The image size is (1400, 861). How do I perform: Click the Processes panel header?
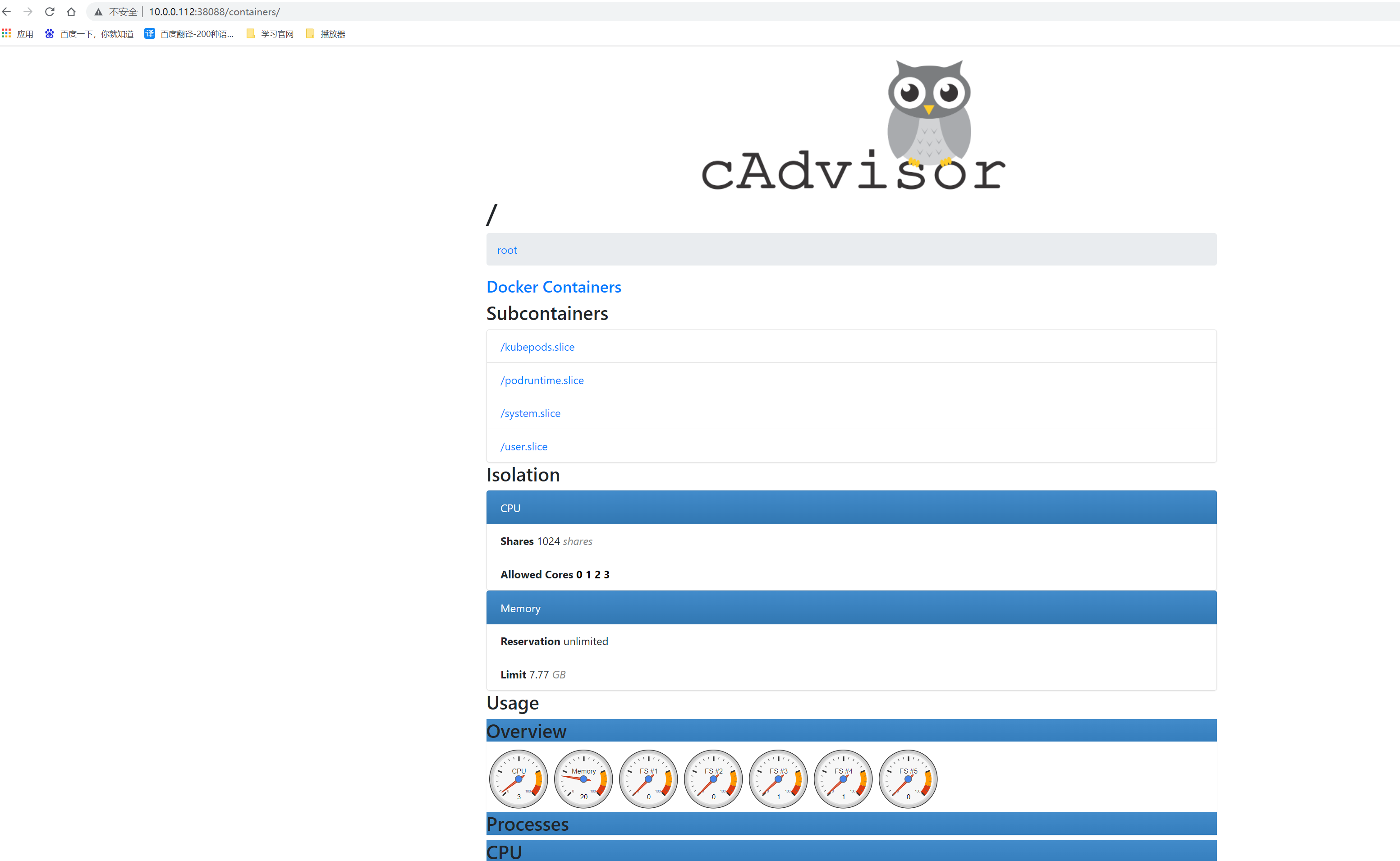pyautogui.click(x=852, y=824)
